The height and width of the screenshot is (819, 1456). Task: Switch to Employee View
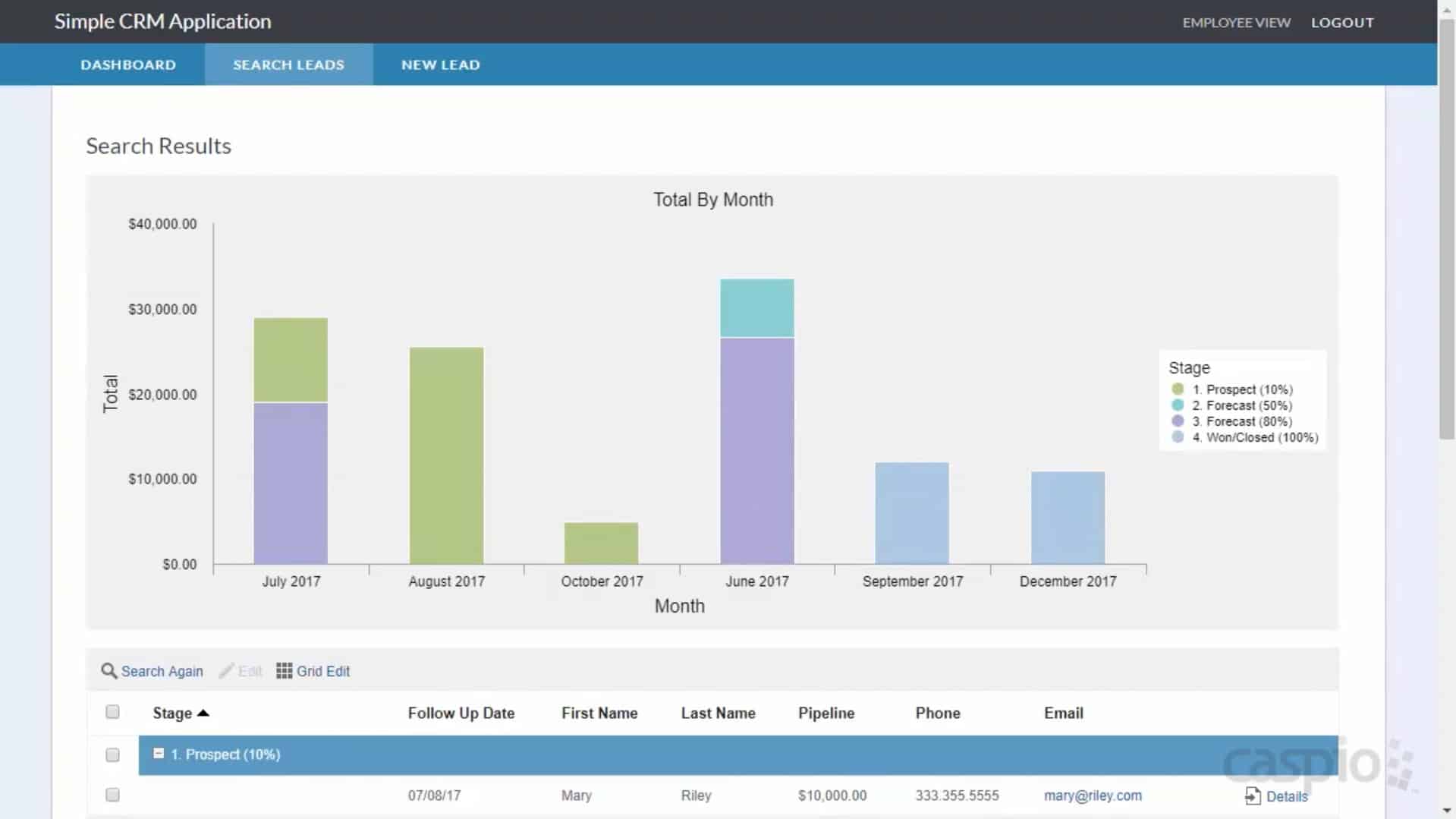[1236, 23]
